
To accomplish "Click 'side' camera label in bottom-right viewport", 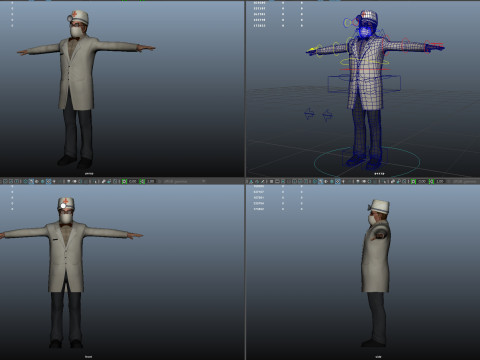I will [x=378, y=357].
